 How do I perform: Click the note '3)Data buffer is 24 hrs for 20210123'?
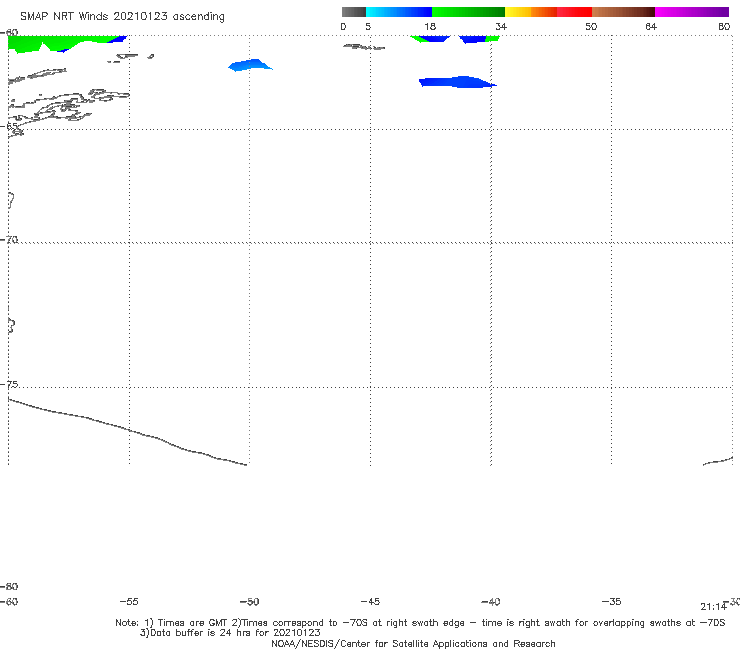coord(230,633)
